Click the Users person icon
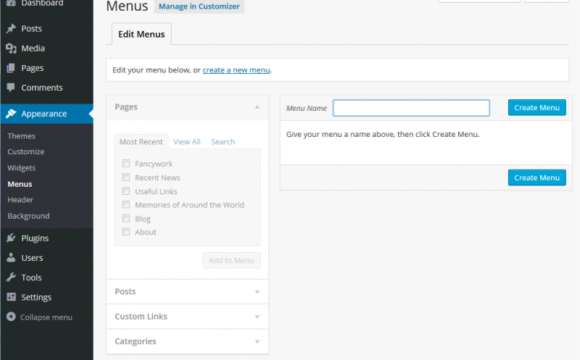The image size is (580, 360). 11,258
